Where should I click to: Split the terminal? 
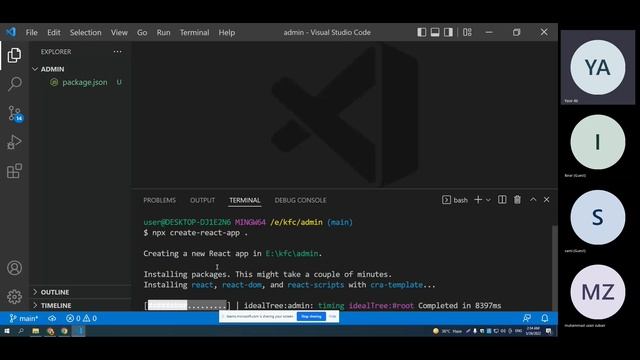click(502, 200)
